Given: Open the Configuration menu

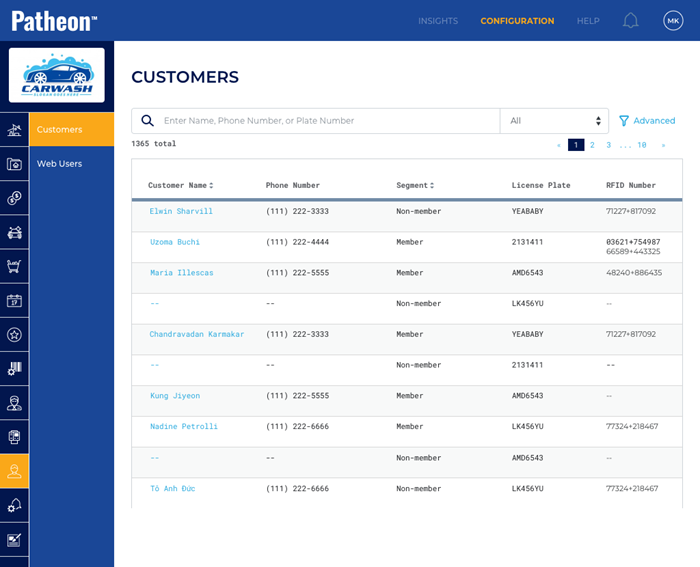Looking at the screenshot, I should 517,21.
